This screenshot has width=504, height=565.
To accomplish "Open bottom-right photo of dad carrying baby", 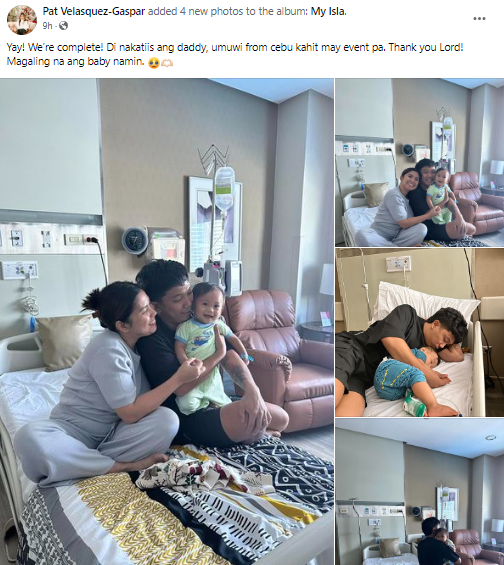I will coord(420,491).
